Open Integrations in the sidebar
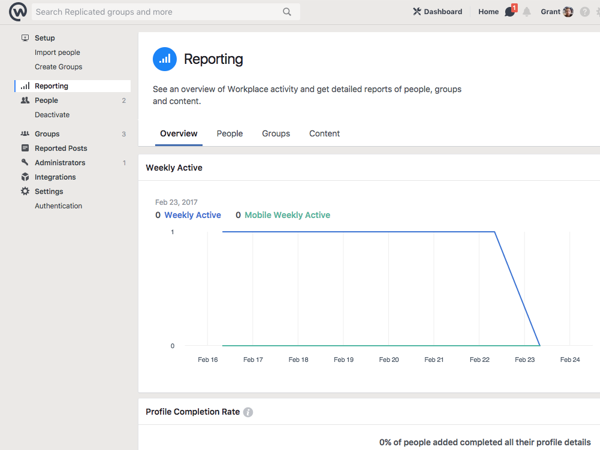Image resolution: width=600 pixels, height=450 pixels. pyautogui.click(x=55, y=177)
